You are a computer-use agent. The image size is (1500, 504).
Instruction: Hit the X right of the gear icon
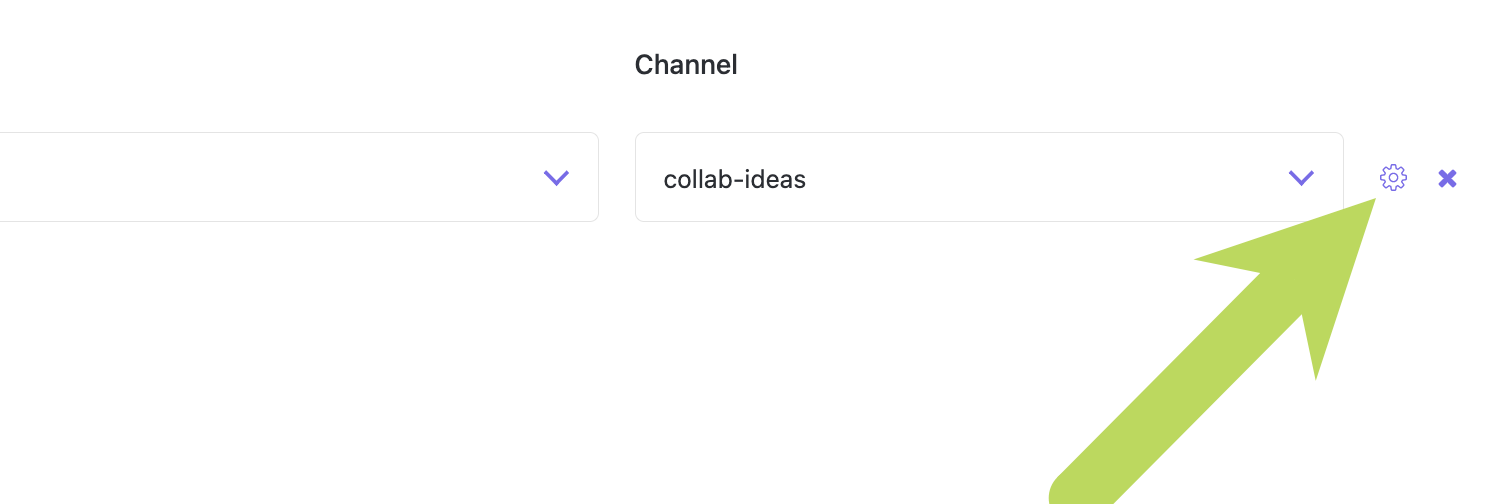click(x=1447, y=178)
